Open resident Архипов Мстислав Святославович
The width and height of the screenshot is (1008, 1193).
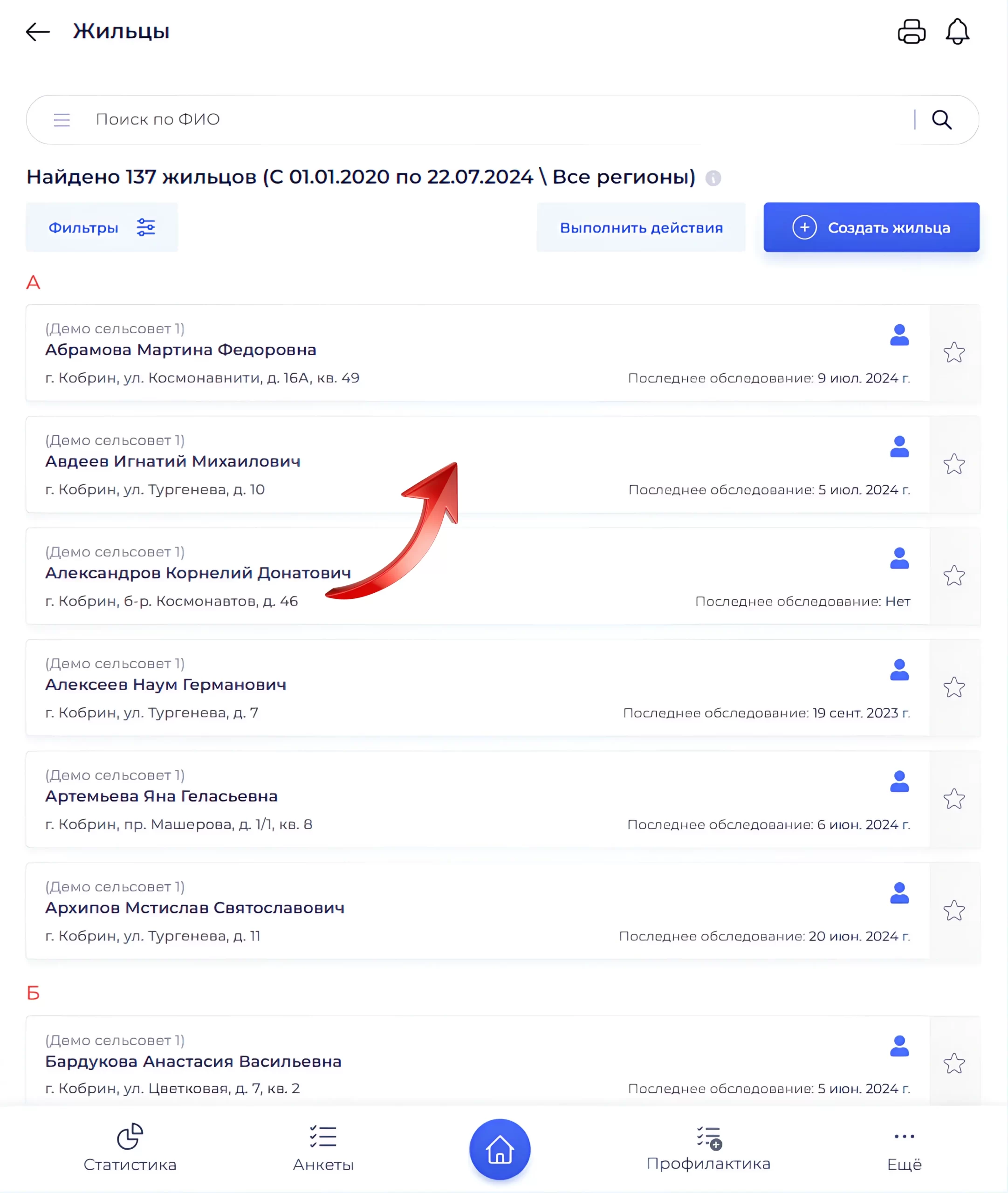195,907
